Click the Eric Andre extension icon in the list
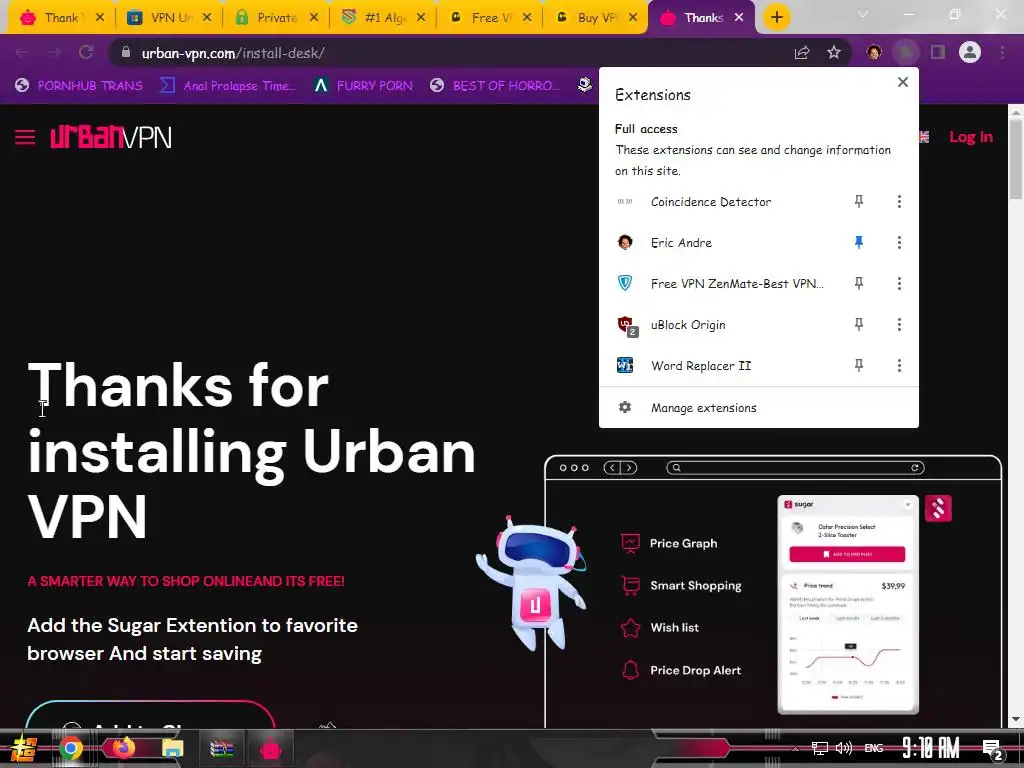Image resolution: width=1024 pixels, height=768 pixels. coord(625,242)
